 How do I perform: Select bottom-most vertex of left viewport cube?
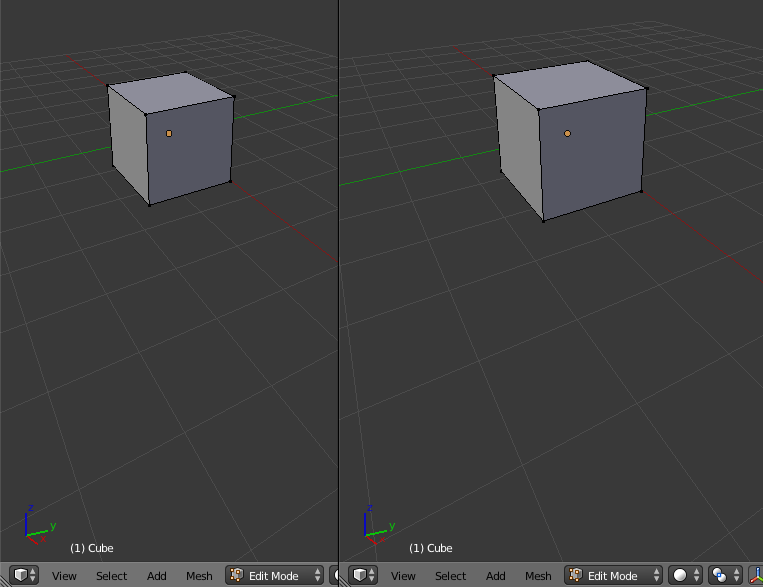[149, 205]
